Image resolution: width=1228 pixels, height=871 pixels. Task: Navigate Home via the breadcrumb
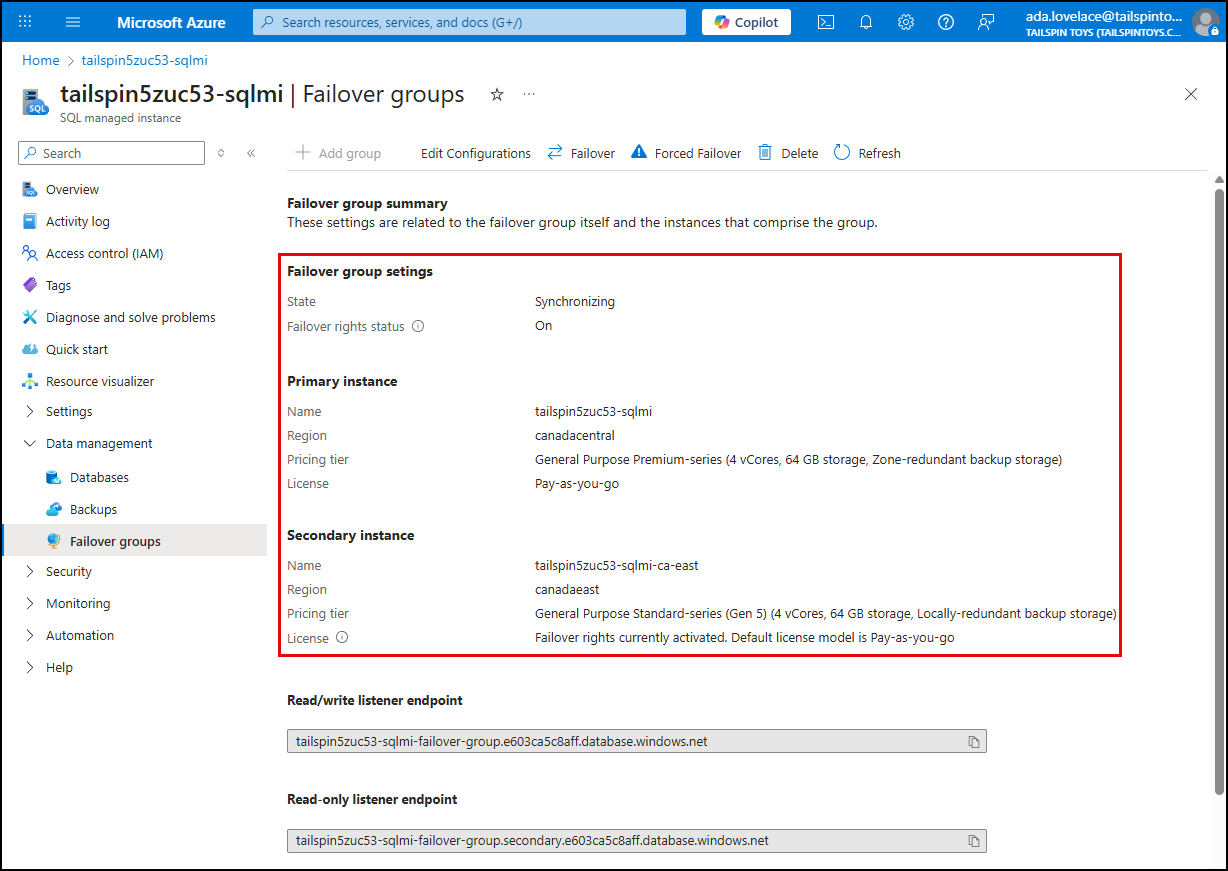(x=40, y=60)
